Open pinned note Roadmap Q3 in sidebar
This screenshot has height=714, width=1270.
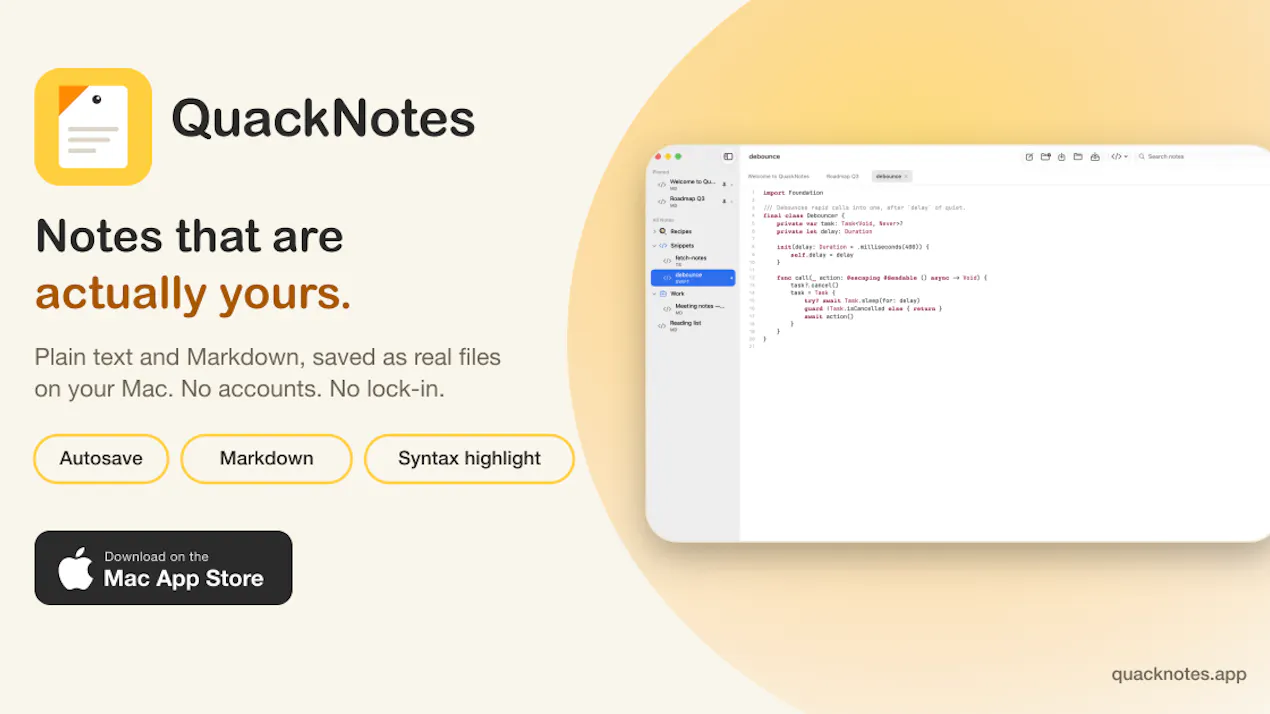tap(693, 201)
